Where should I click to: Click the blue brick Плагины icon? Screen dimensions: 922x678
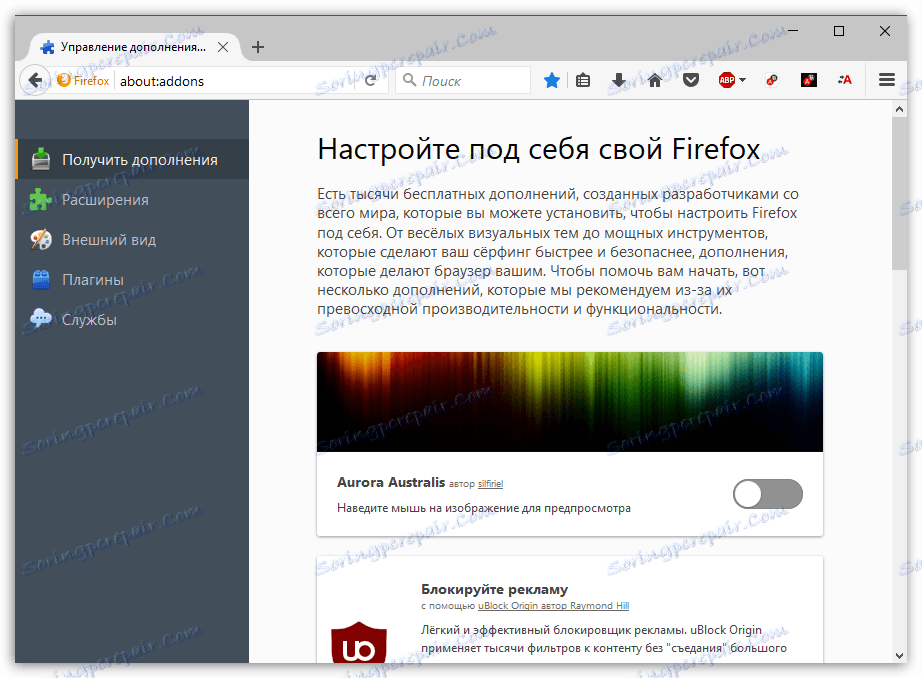coord(41,280)
